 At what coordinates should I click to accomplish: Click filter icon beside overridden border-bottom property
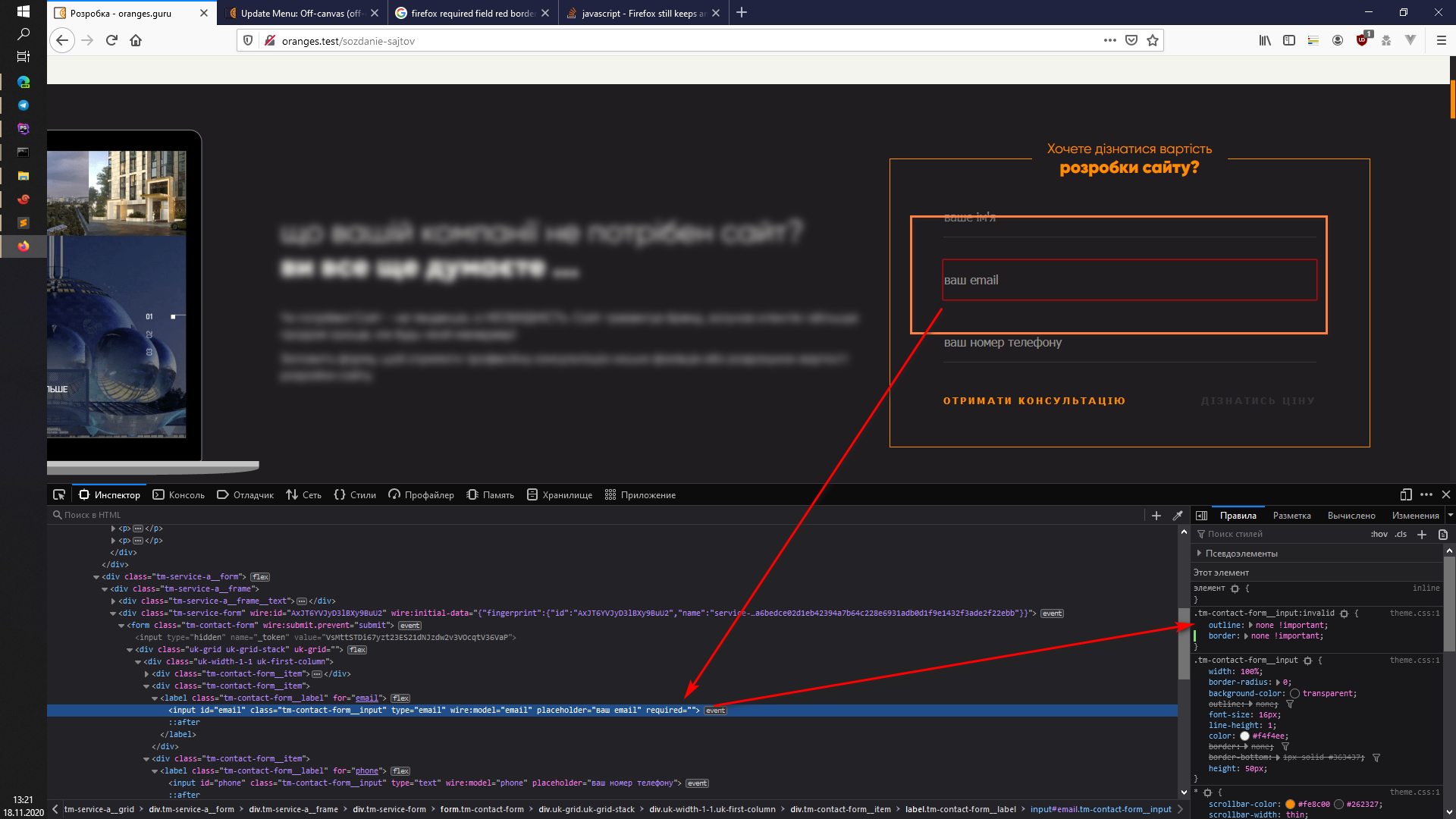[1376, 758]
